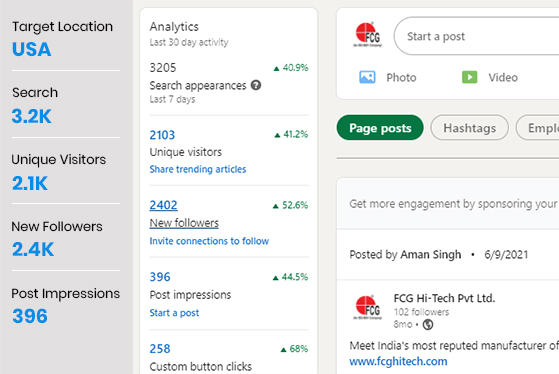Click the globe visibility icon under post
This screenshot has height=374, width=559.
428,324
